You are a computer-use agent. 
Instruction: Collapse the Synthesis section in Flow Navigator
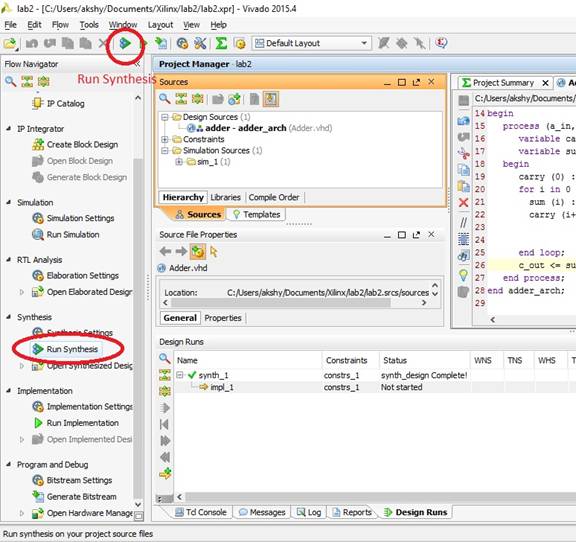(8, 317)
